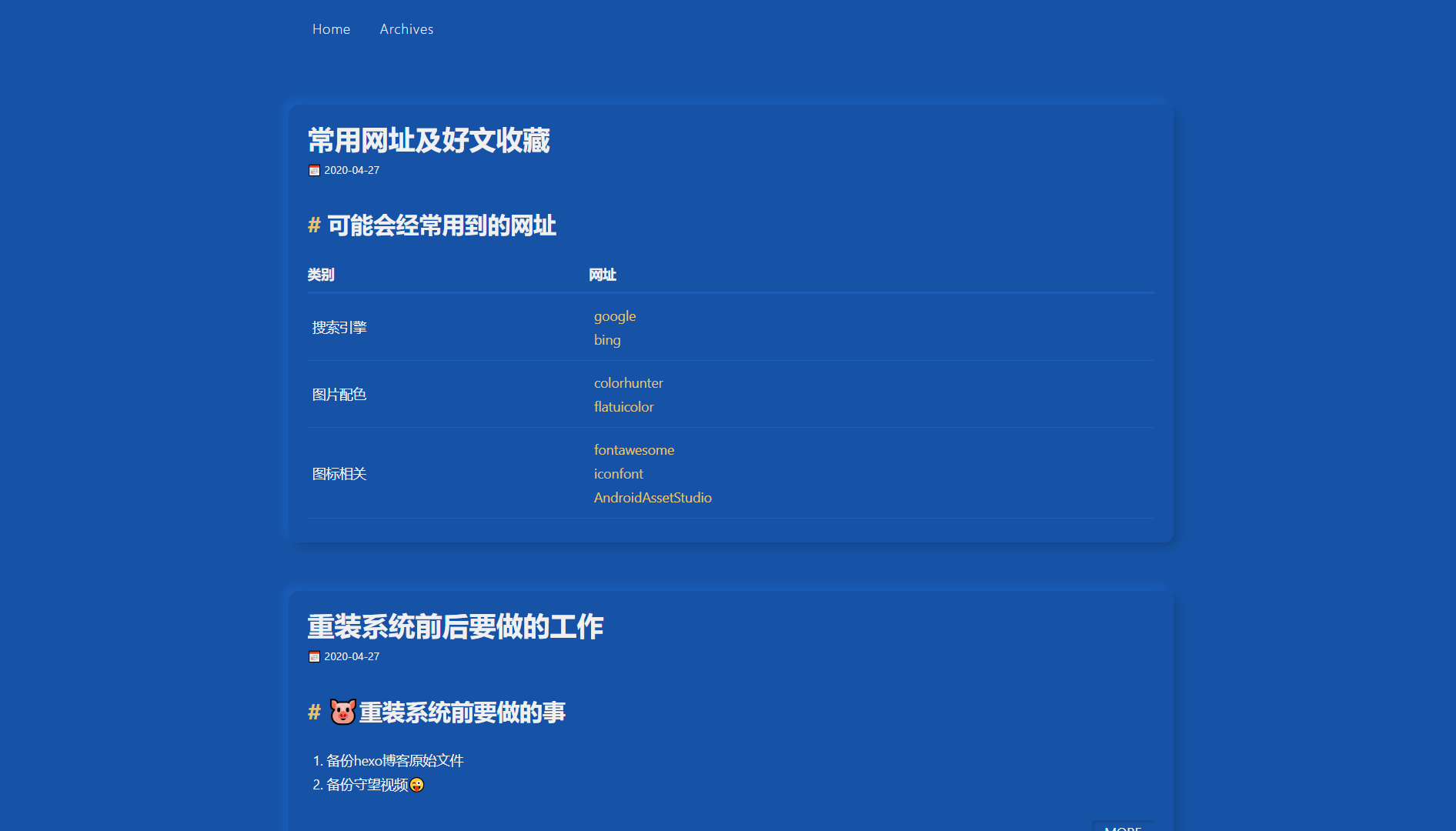Viewport: 1456px width, 831px height.
Task: Click the # anchor beside 可能会经常用到的网址
Action: [x=314, y=225]
